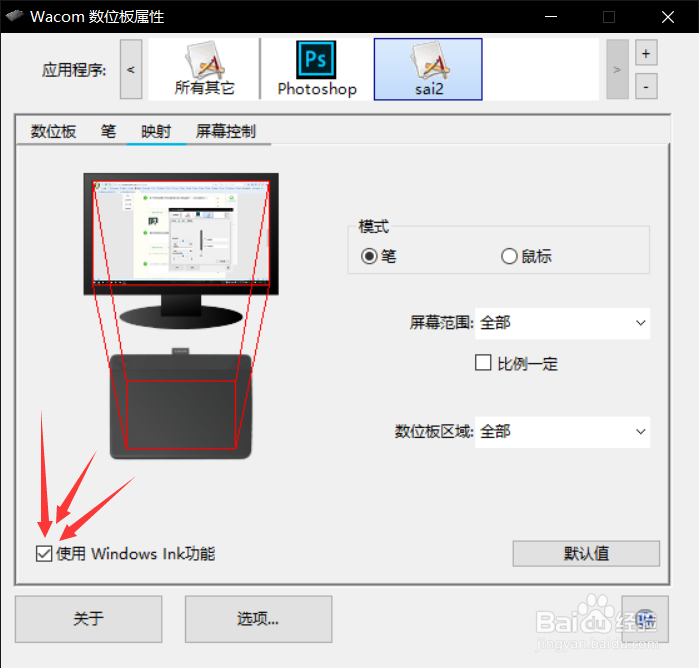Open the 映射 tab

156,132
